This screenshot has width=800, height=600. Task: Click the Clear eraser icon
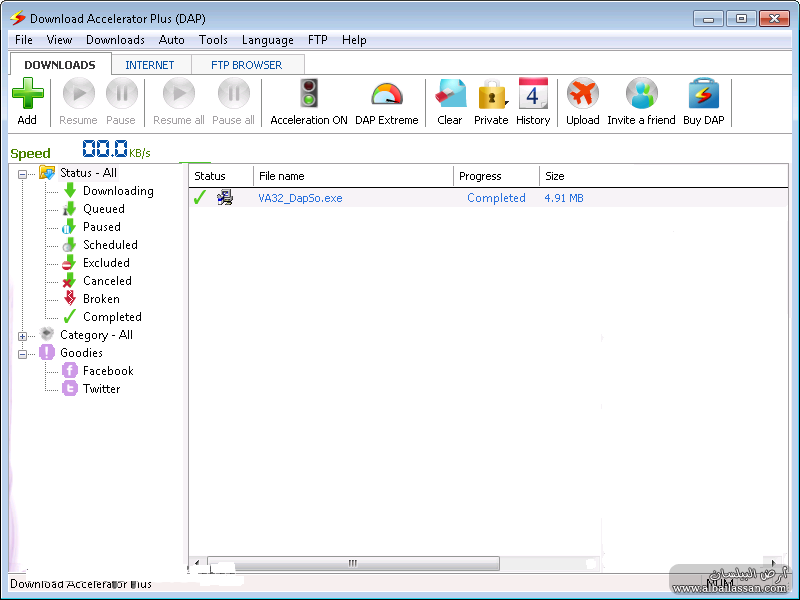(x=450, y=94)
